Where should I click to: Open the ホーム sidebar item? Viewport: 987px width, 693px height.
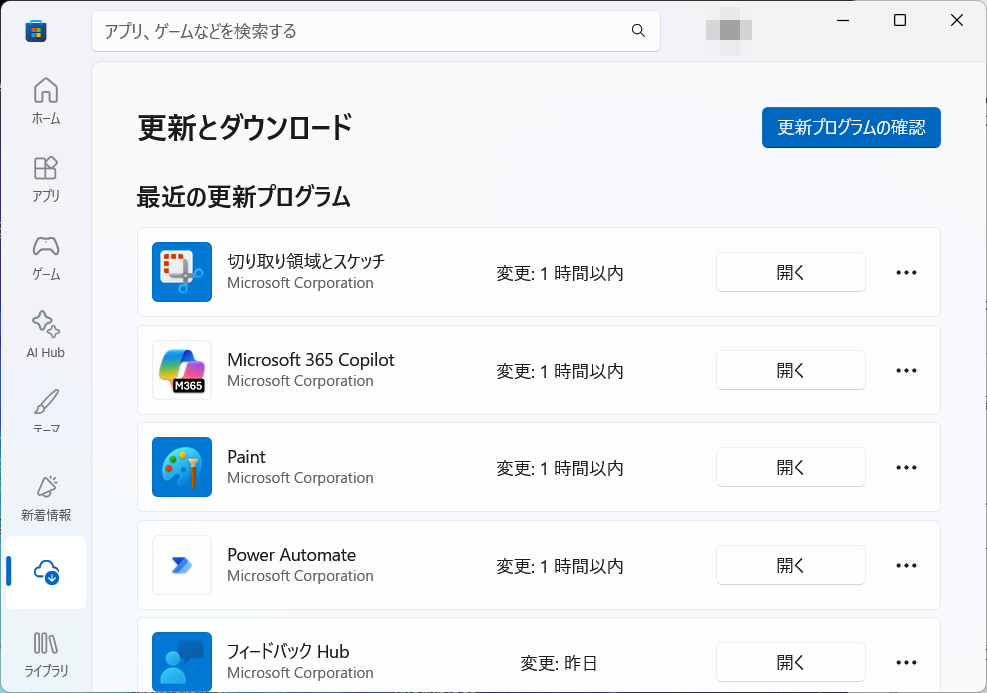(46, 101)
